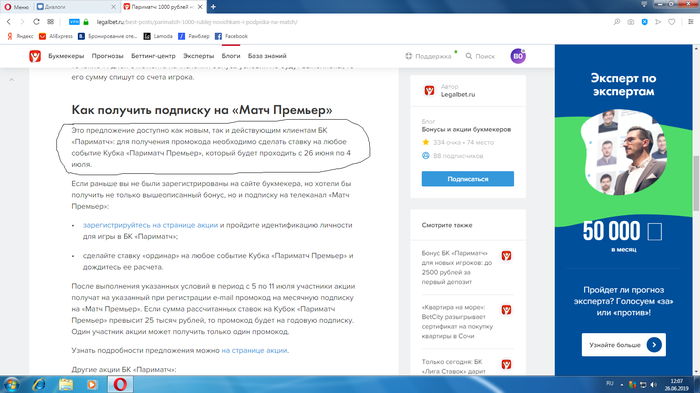
Task: Open the Opera Меню button
Action: (17, 7)
